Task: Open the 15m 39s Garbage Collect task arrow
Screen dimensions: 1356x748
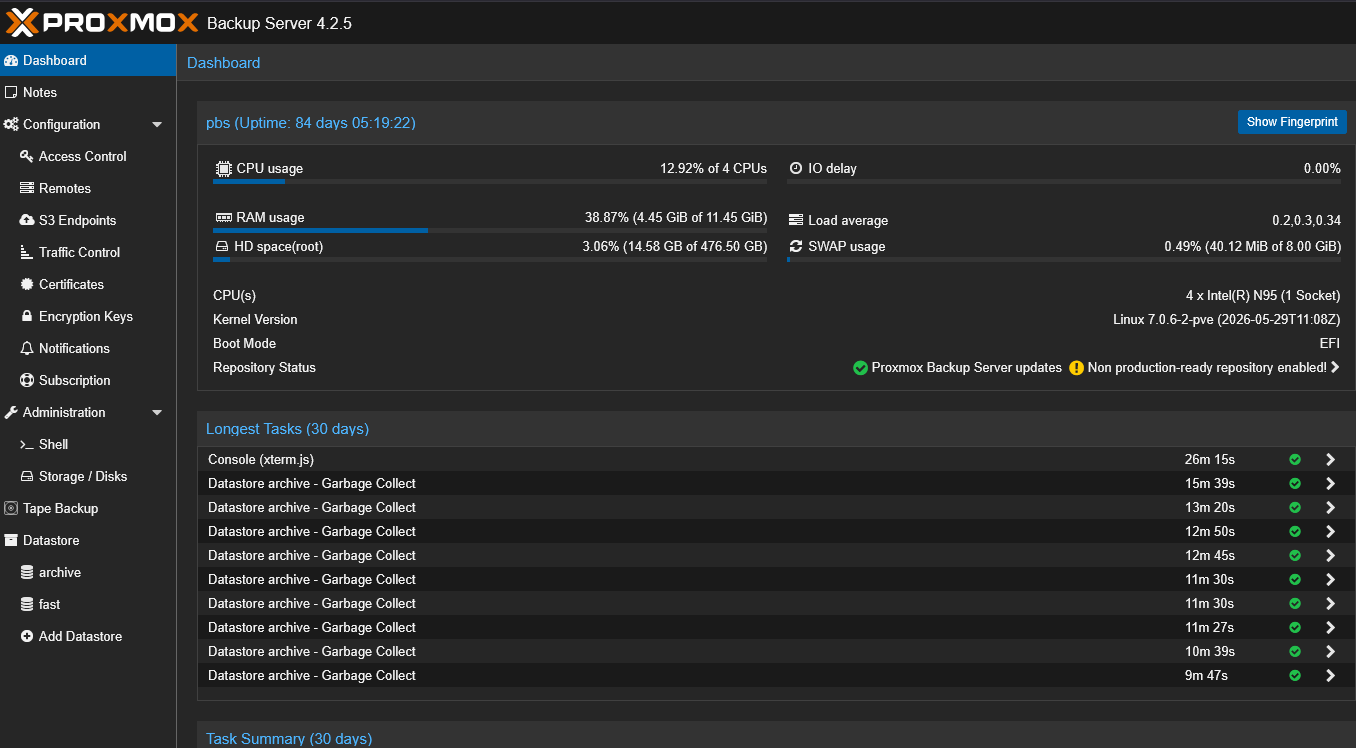Action: coord(1330,483)
